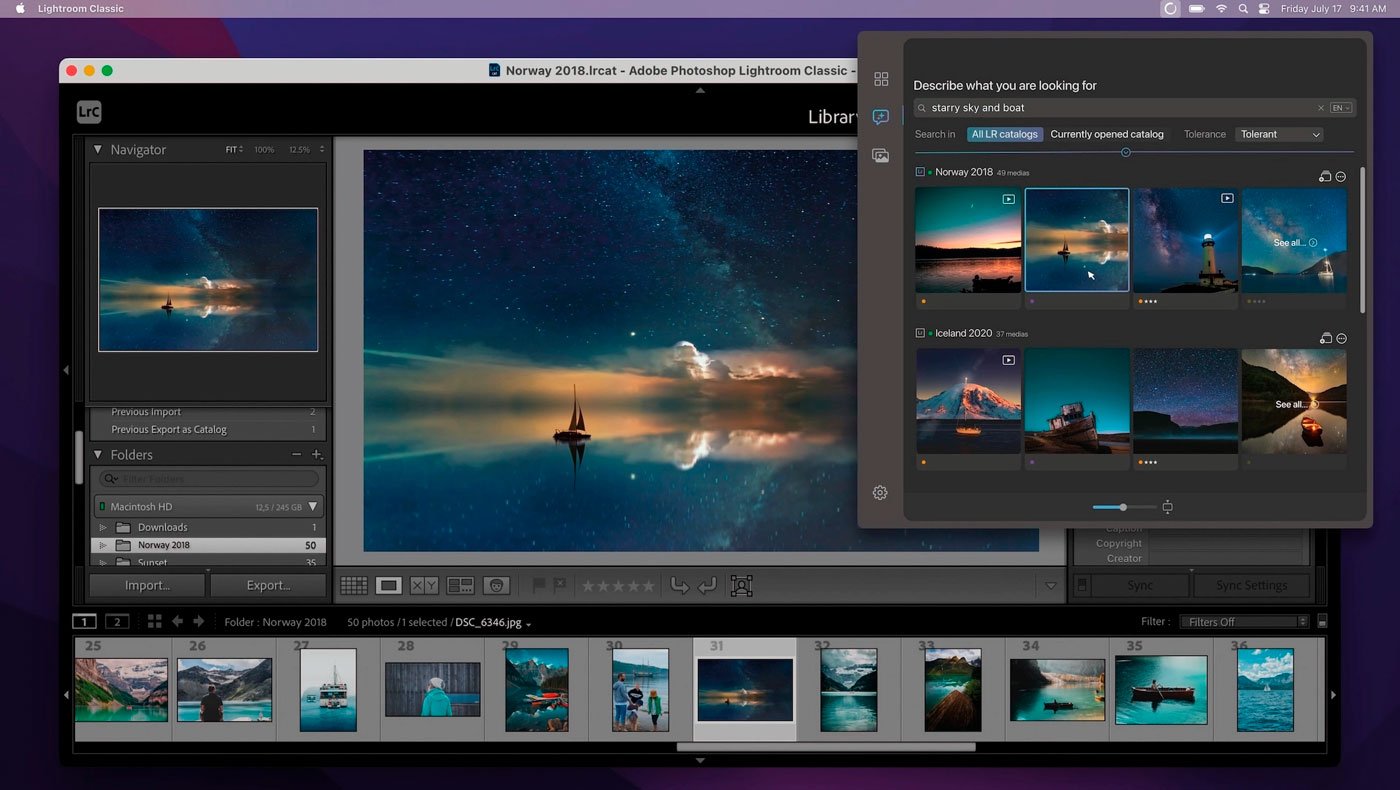This screenshot has height=790, width=1400.
Task: Click the face region draw tool icon
Action: (741, 586)
